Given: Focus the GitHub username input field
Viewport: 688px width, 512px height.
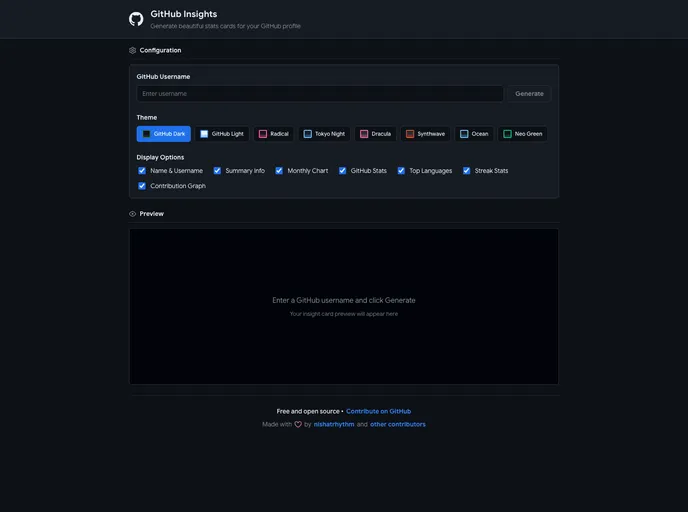Looking at the screenshot, I should 320,93.
